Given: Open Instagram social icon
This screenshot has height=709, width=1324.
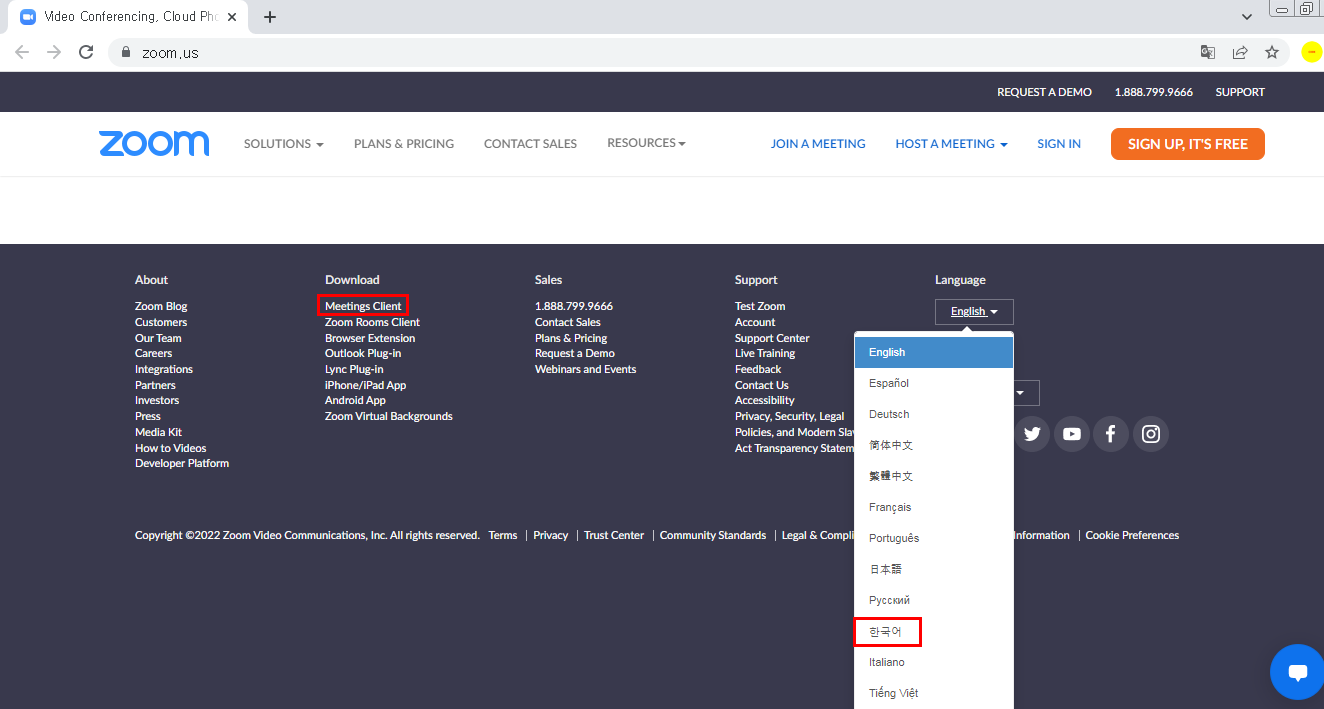Looking at the screenshot, I should [x=1151, y=434].
